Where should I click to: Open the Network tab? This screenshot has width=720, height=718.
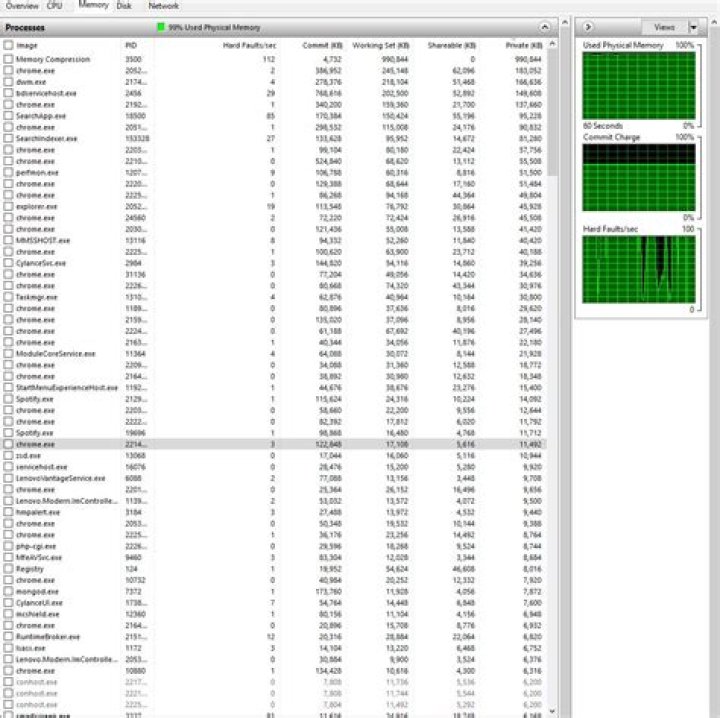(x=163, y=6)
